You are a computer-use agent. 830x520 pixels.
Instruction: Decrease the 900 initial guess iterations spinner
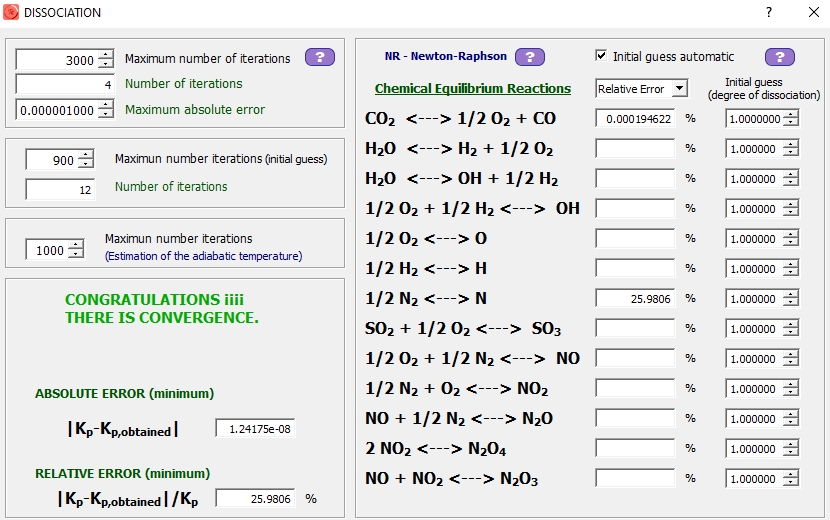click(85, 164)
